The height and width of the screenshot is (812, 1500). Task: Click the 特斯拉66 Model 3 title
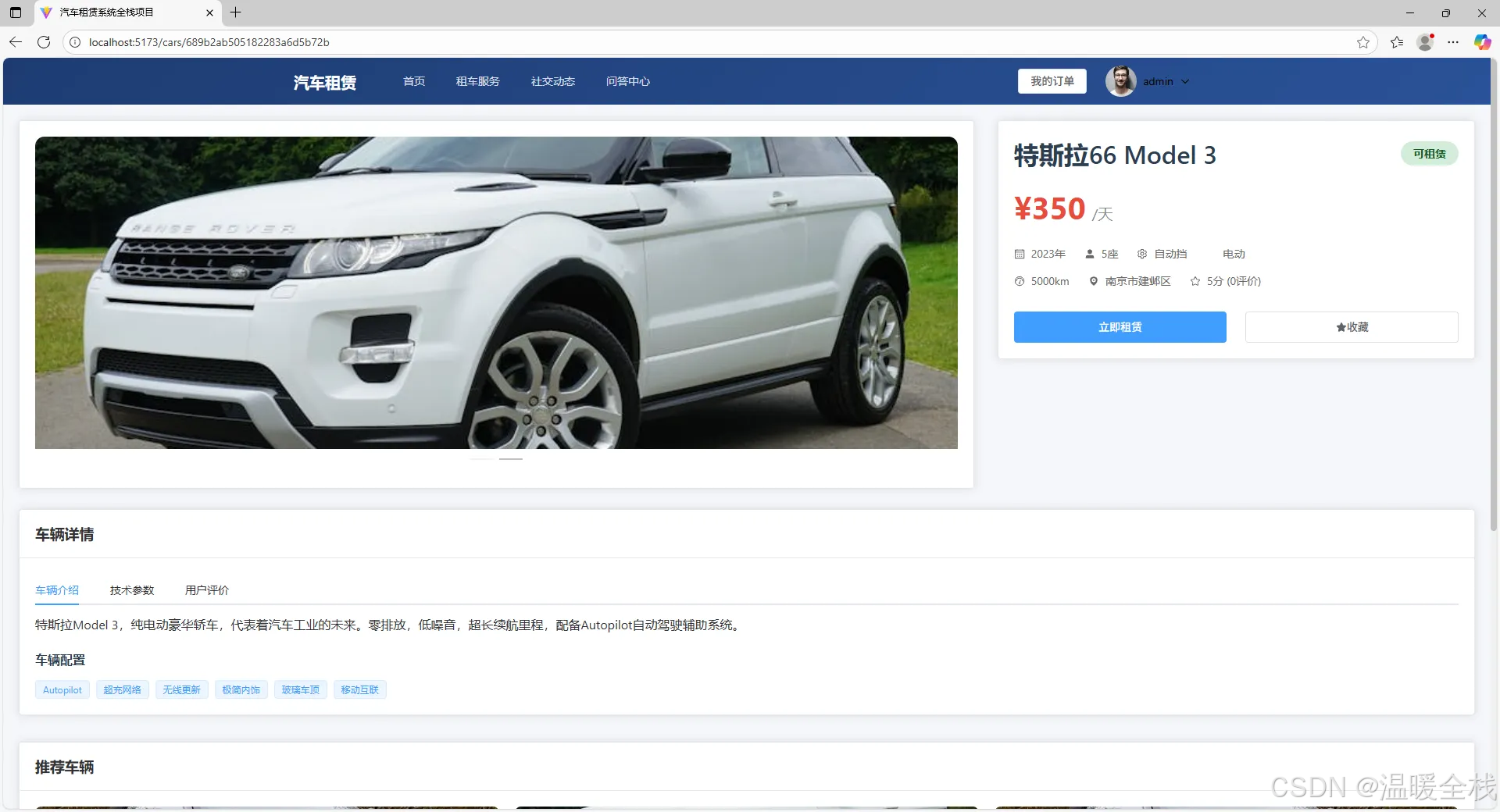click(1115, 155)
